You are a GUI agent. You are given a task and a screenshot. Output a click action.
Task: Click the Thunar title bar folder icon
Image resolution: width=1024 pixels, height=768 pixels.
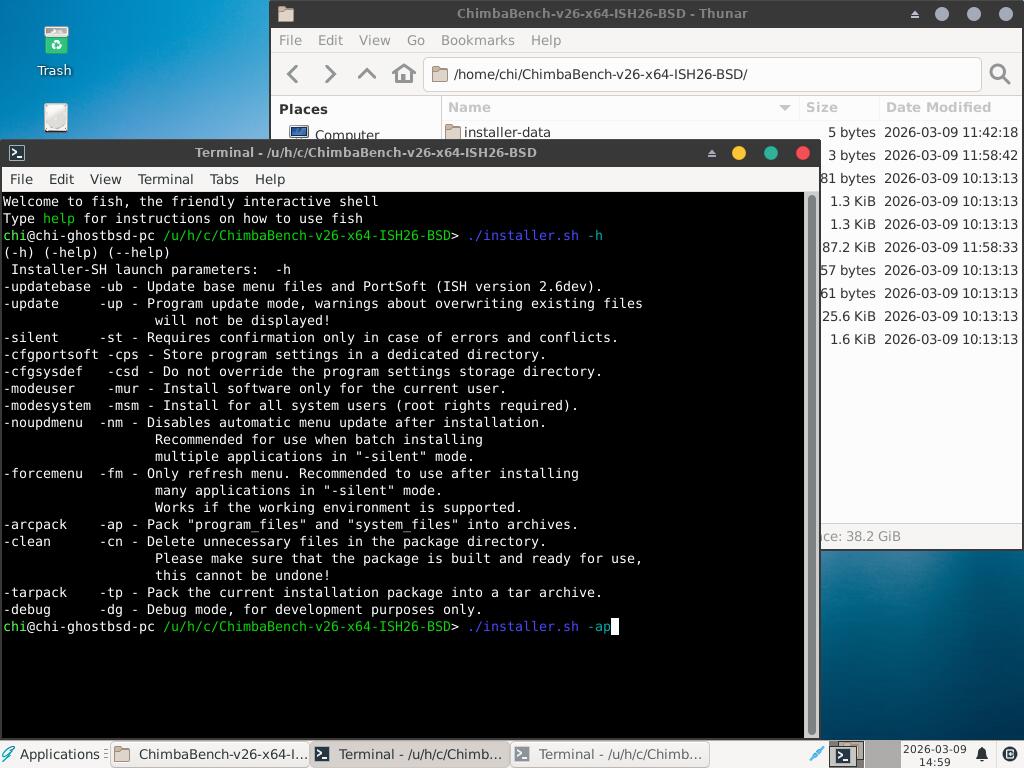(286, 14)
